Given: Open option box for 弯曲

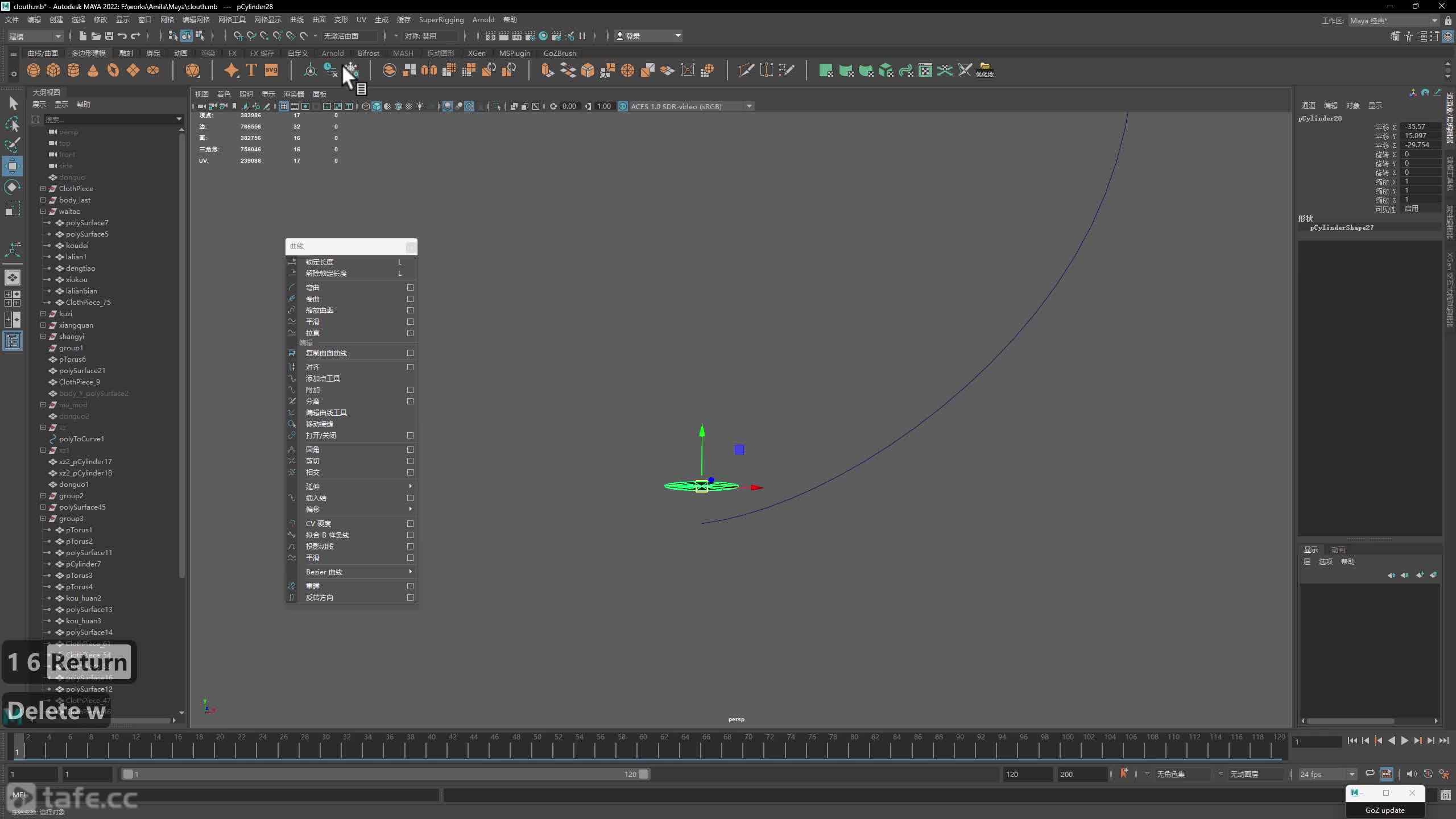Looking at the screenshot, I should point(410,288).
